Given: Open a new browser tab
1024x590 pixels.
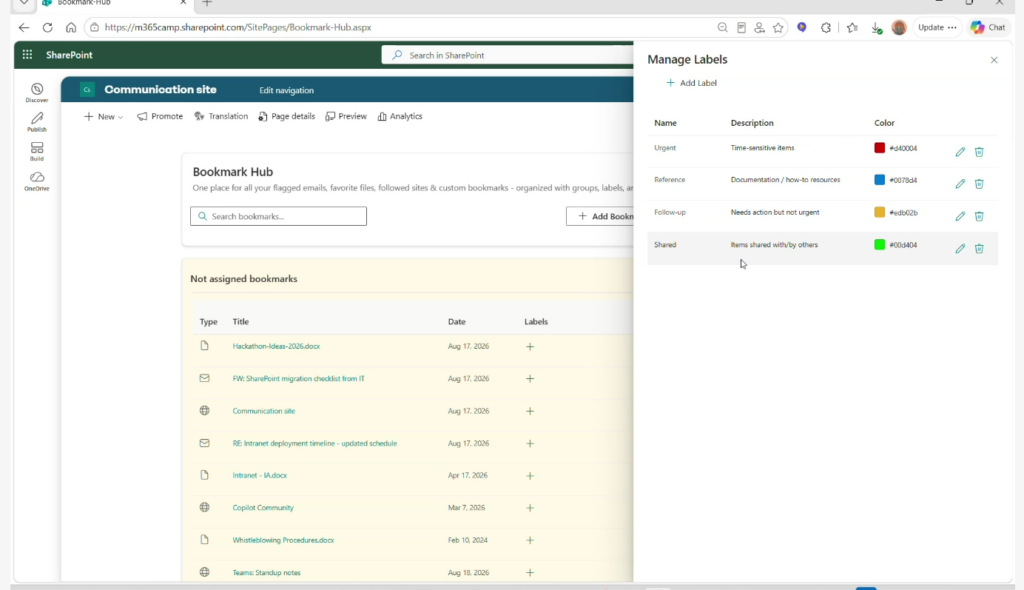Looking at the screenshot, I should [x=207, y=3].
